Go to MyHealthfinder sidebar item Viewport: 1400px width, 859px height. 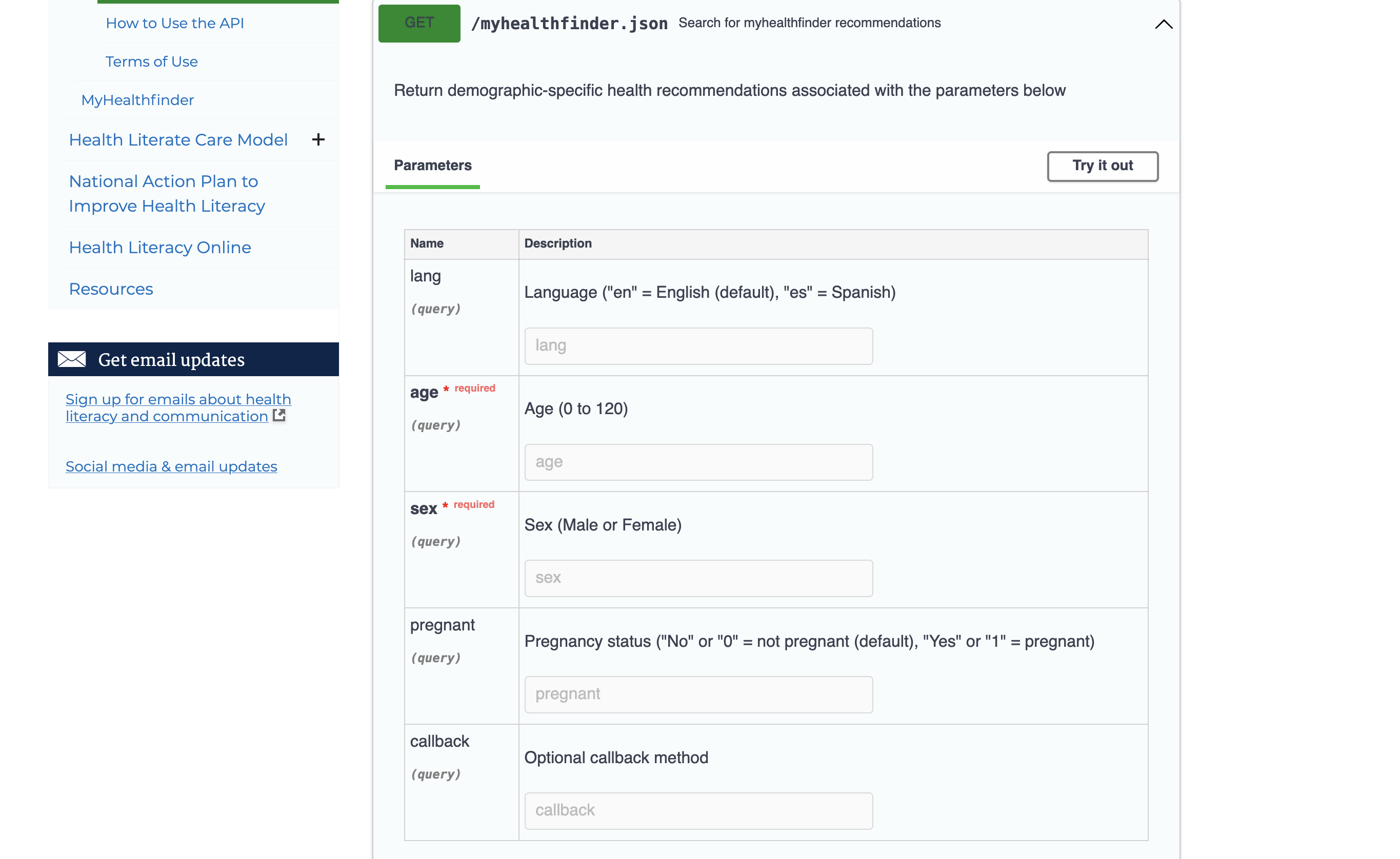pyautogui.click(x=137, y=100)
